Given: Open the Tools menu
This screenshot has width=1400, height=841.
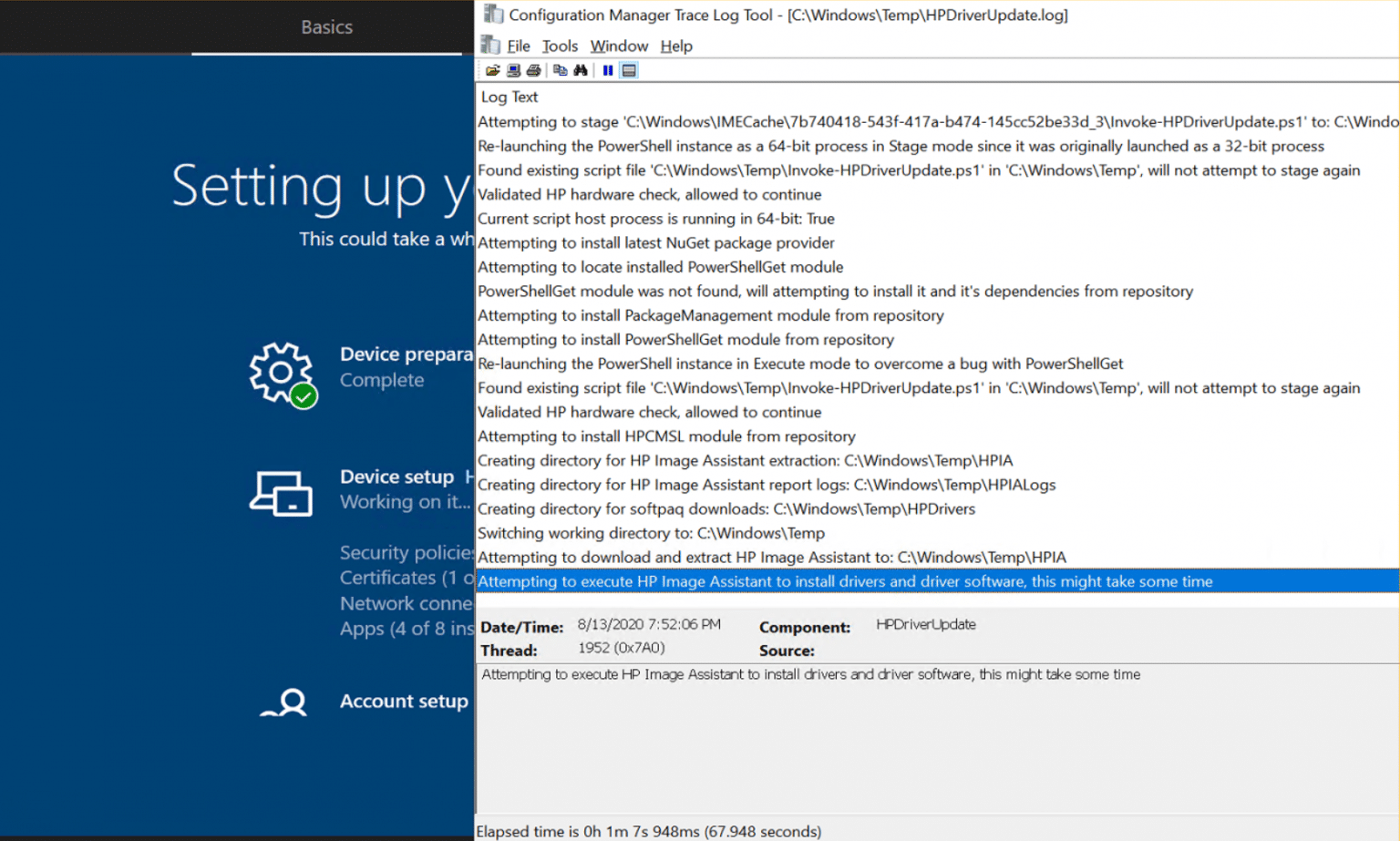Looking at the screenshot, I should point(560,46).
